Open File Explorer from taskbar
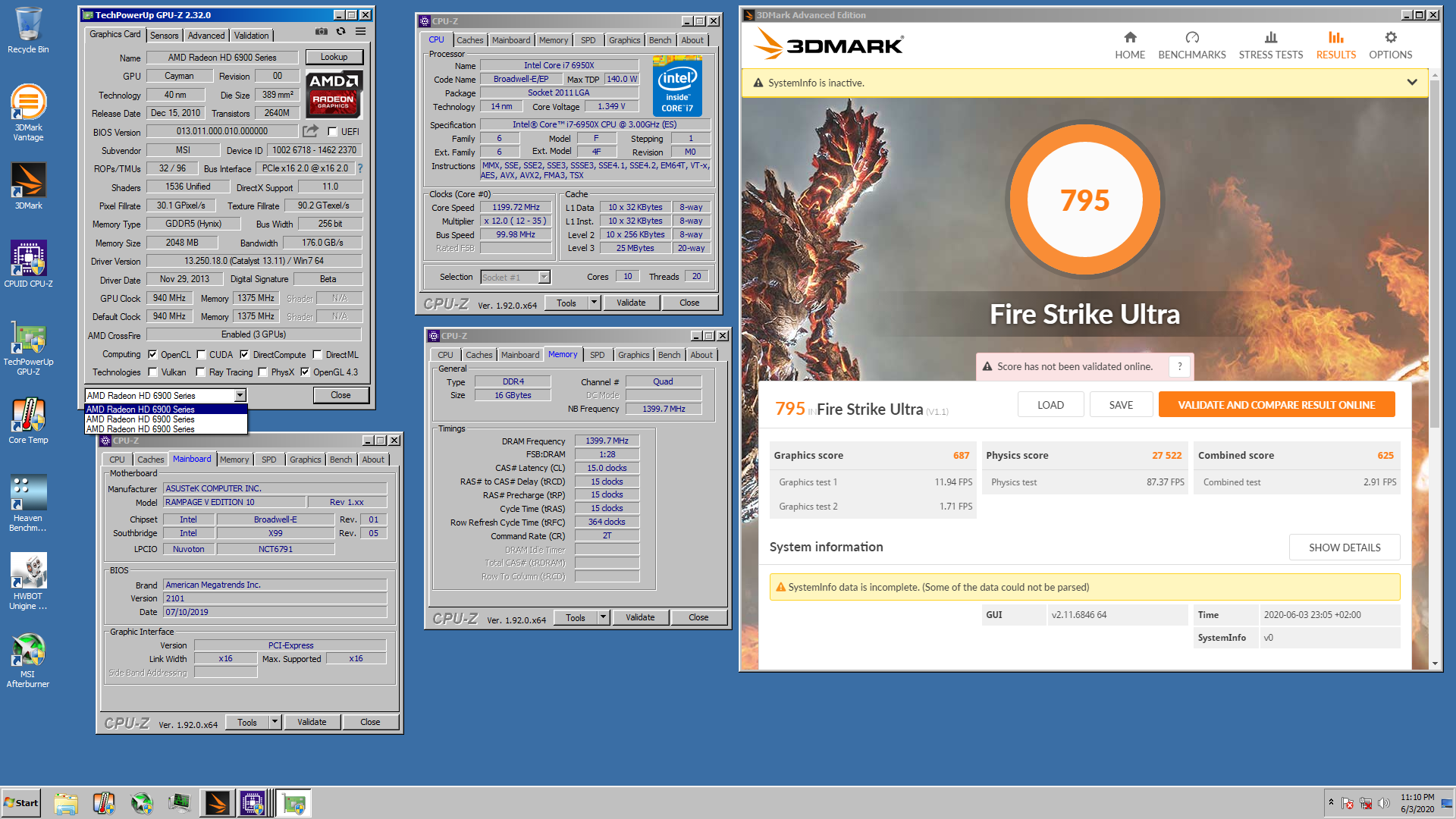The image size is (1456, 819). pyautogui.click(x=66, y=803)
